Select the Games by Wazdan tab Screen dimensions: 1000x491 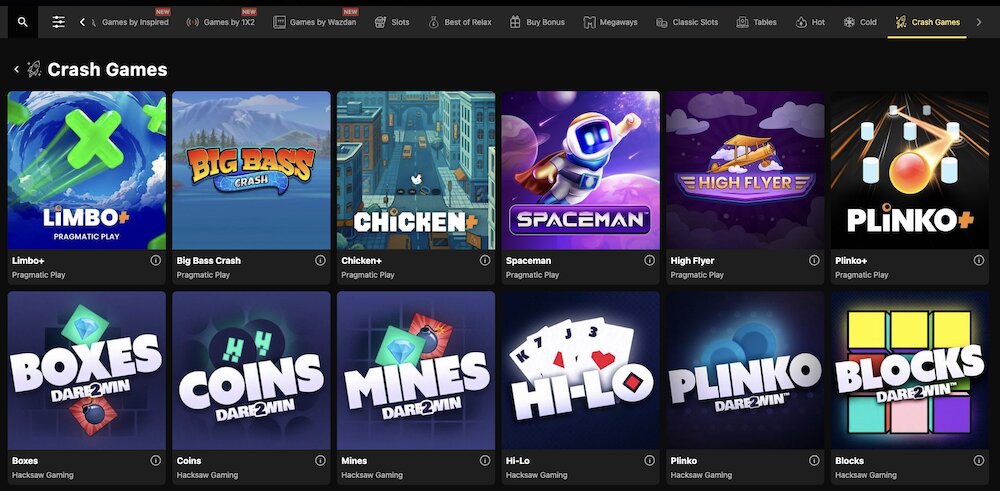[x=314, y=22]
